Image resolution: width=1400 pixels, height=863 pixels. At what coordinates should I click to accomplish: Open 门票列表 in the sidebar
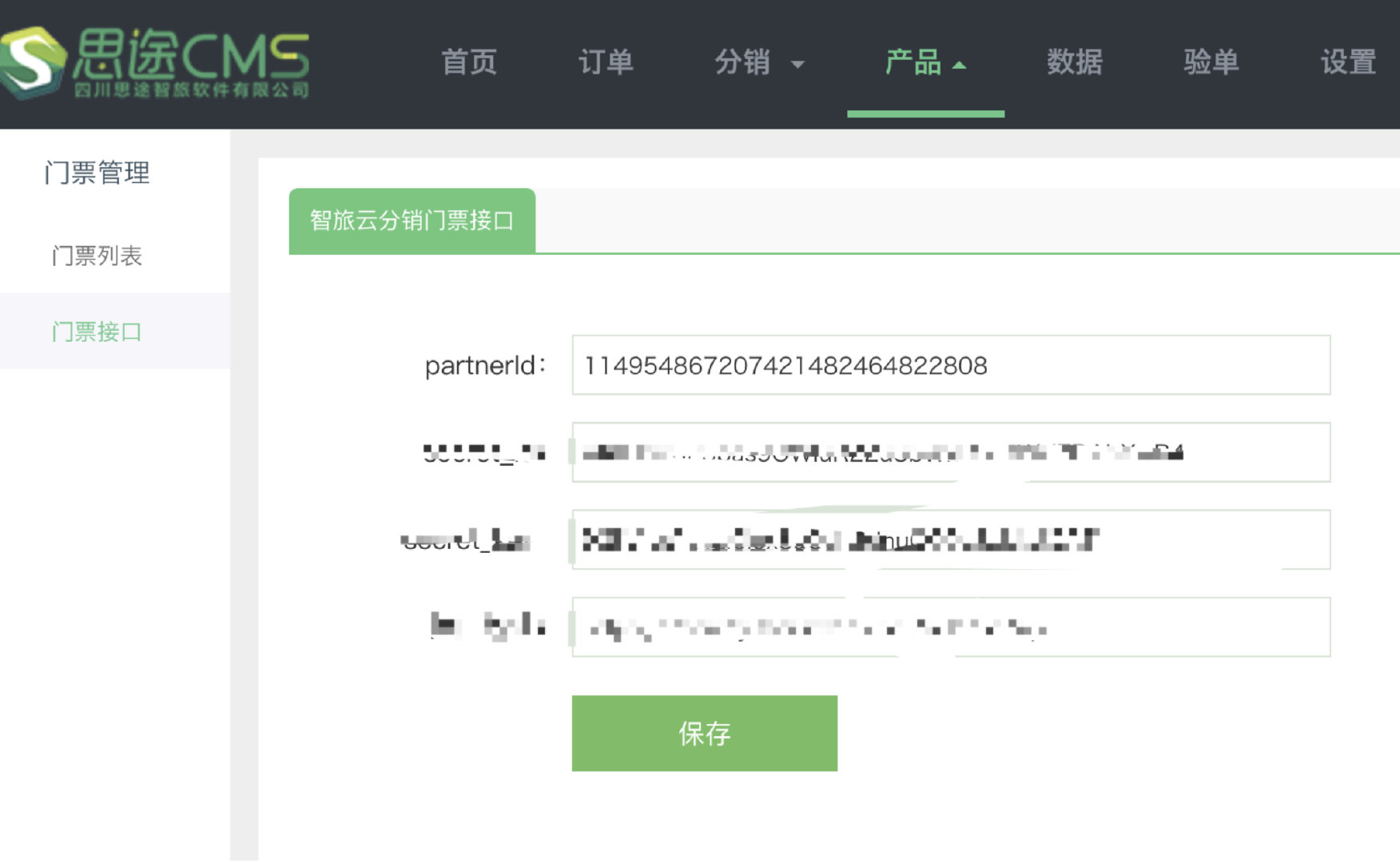coord(97,256)
